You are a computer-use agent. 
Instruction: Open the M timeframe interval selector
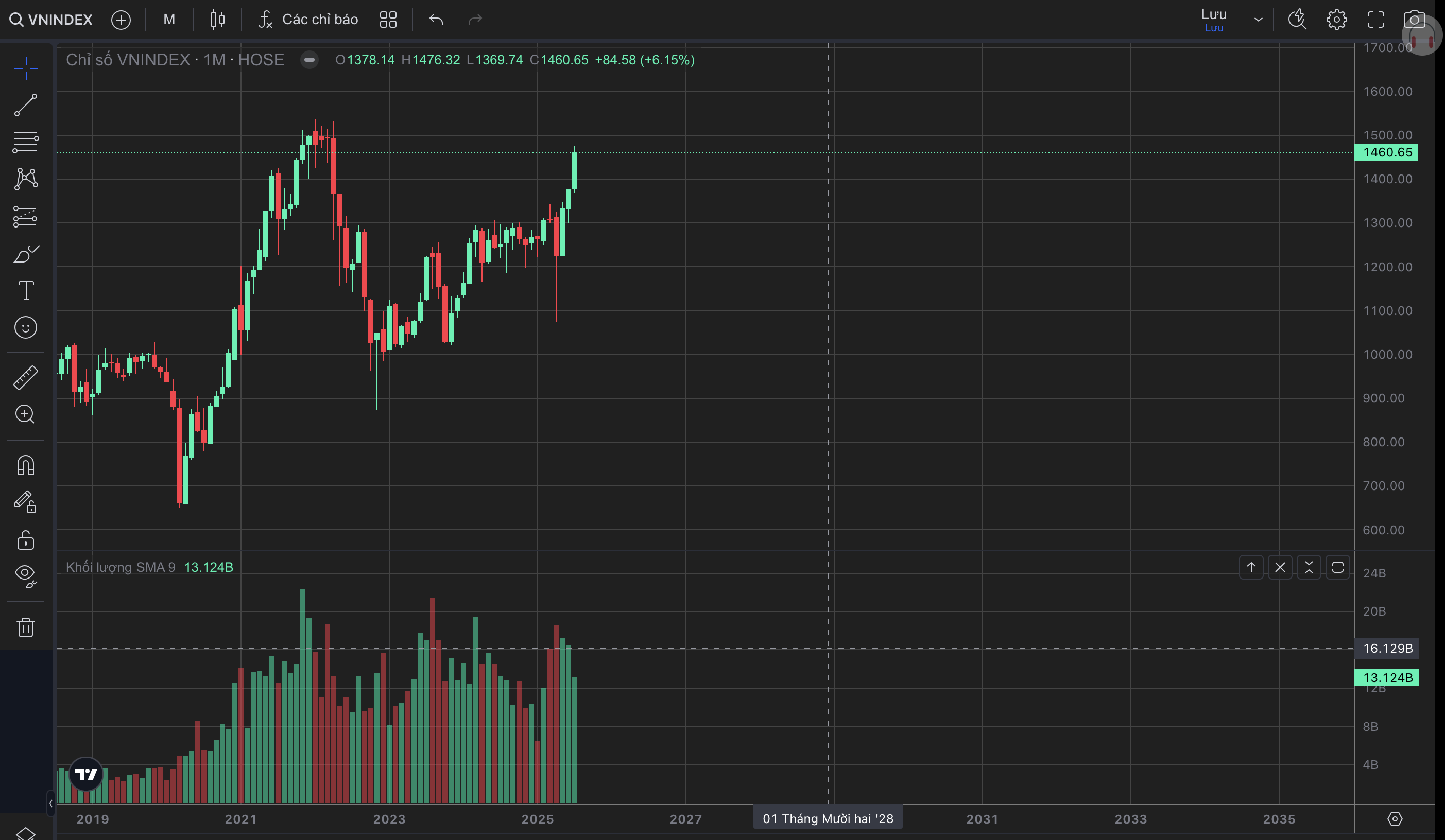(x=168, y=20)
